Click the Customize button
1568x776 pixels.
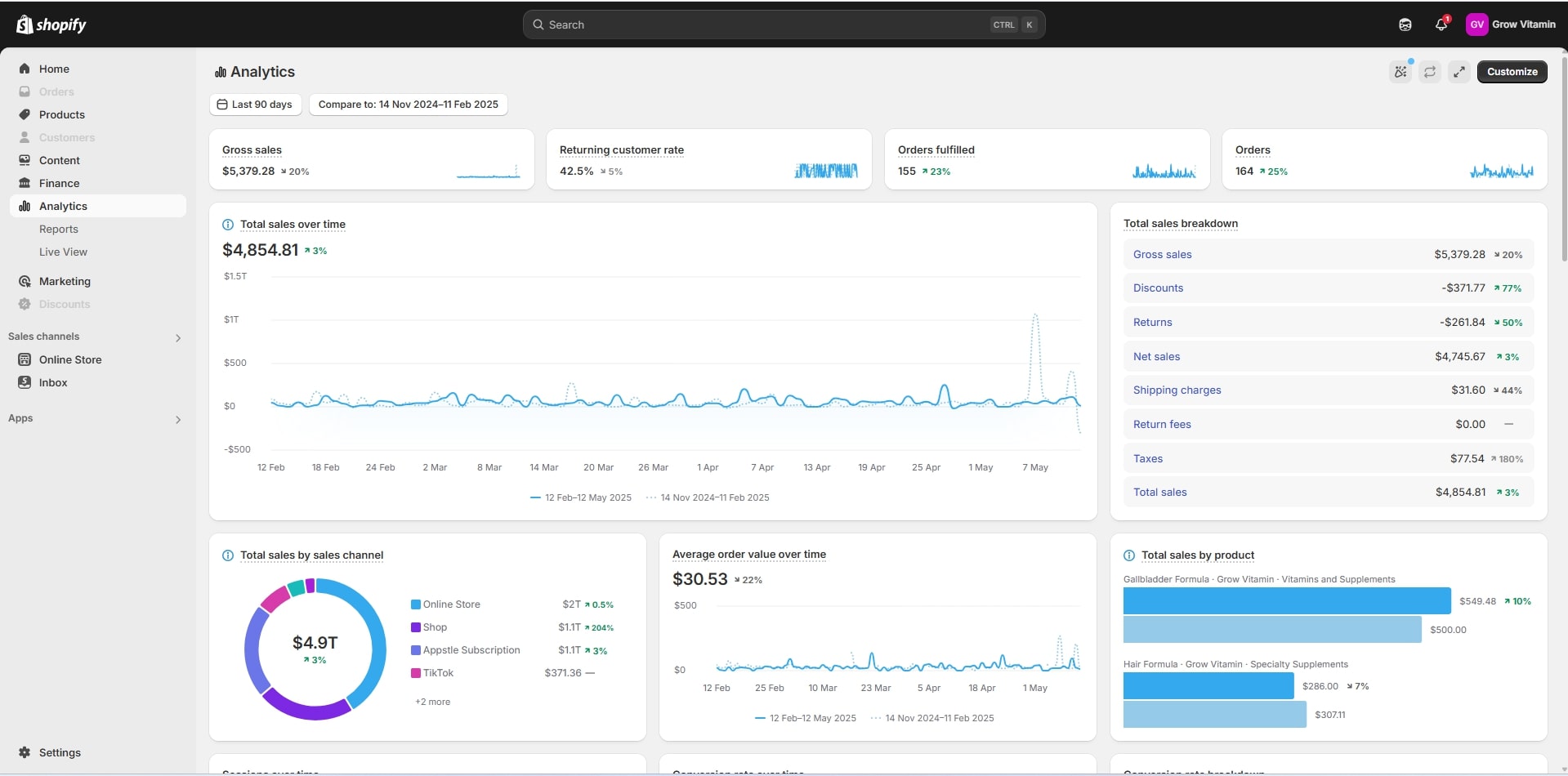[x=1512, y=72]
